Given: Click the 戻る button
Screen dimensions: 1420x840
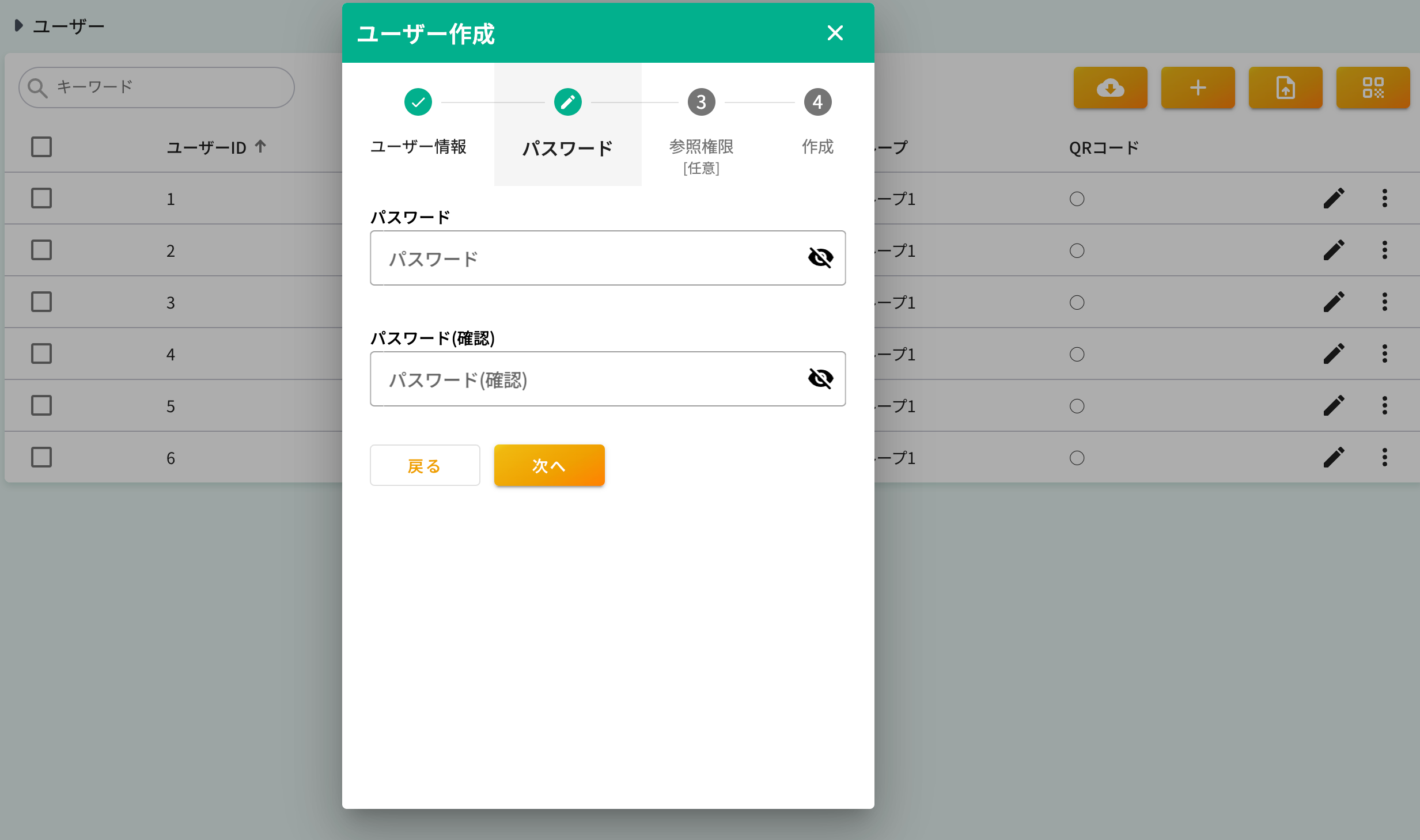Looking at the screenshot, I should [x=425, y=465].
